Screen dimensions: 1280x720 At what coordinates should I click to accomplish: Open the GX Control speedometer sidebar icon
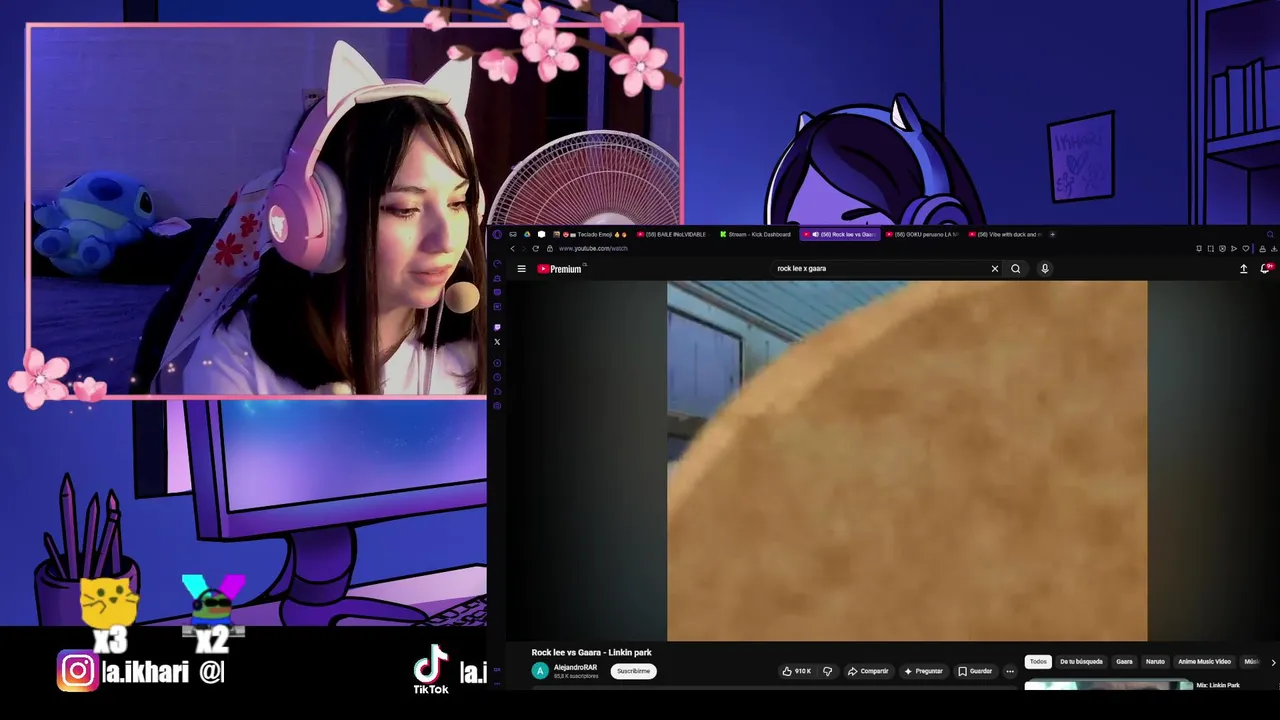coord(497,264)
